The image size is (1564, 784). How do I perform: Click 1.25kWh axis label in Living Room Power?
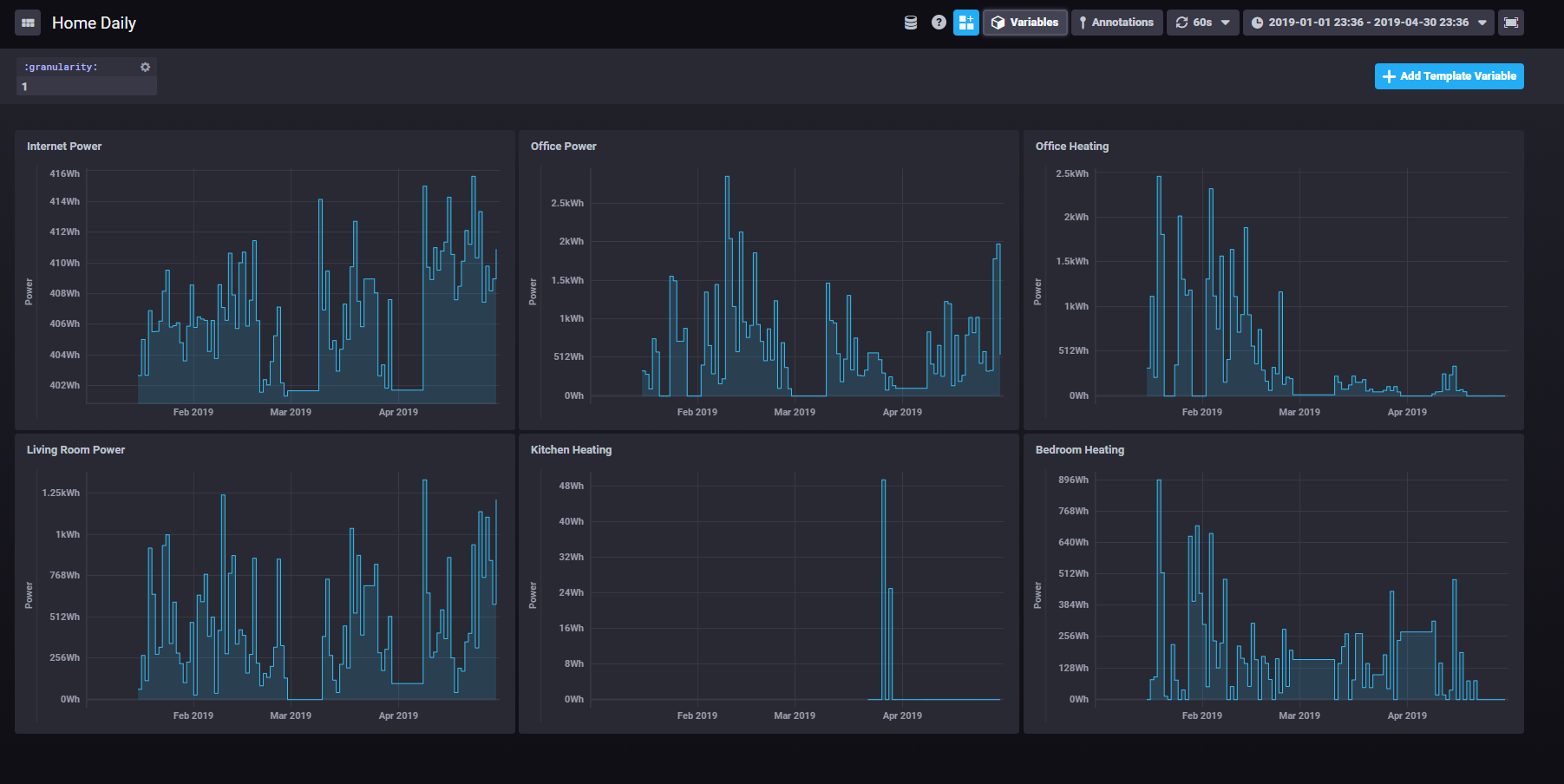coord(61,493)
